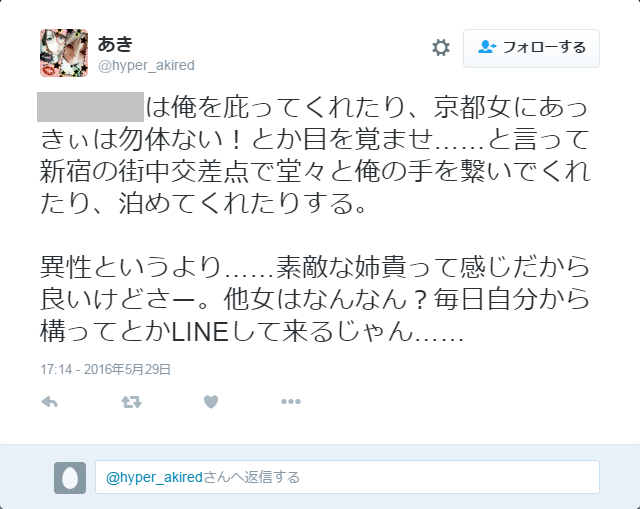Click the @hyper_akired mention inside reply box
The height and width of the screenshot is (509, 640).
[x=154, y=477]
